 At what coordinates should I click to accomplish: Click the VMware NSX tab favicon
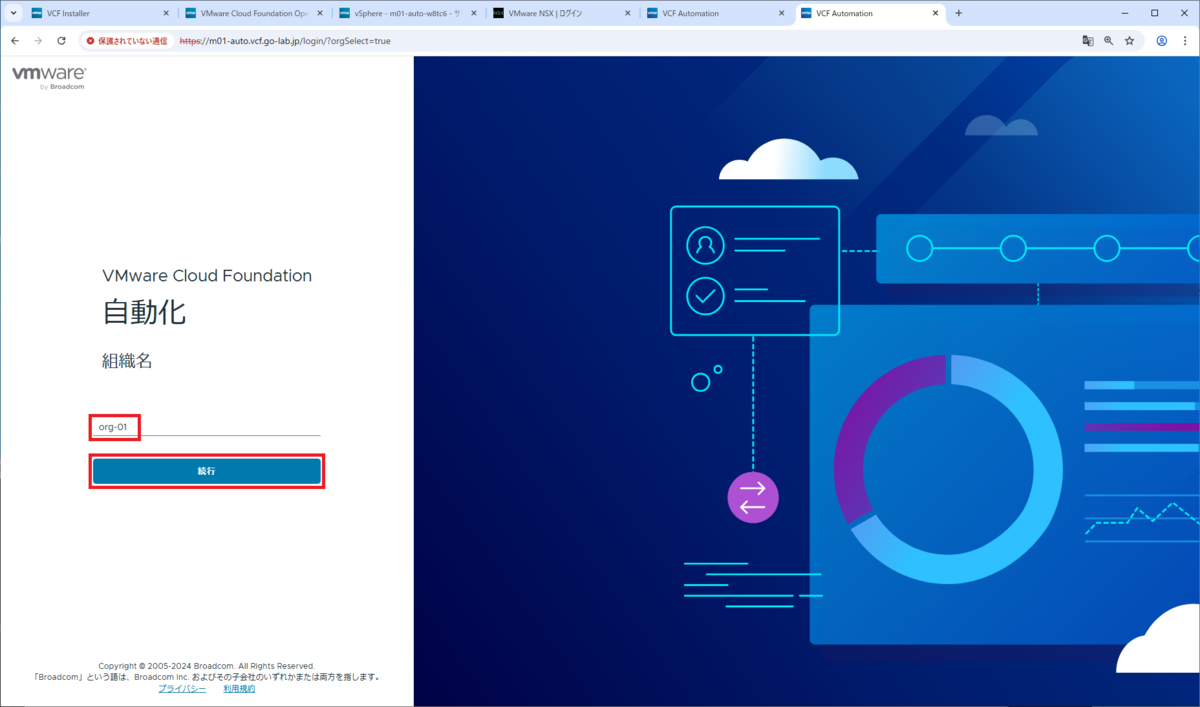(x=498, y=13)
